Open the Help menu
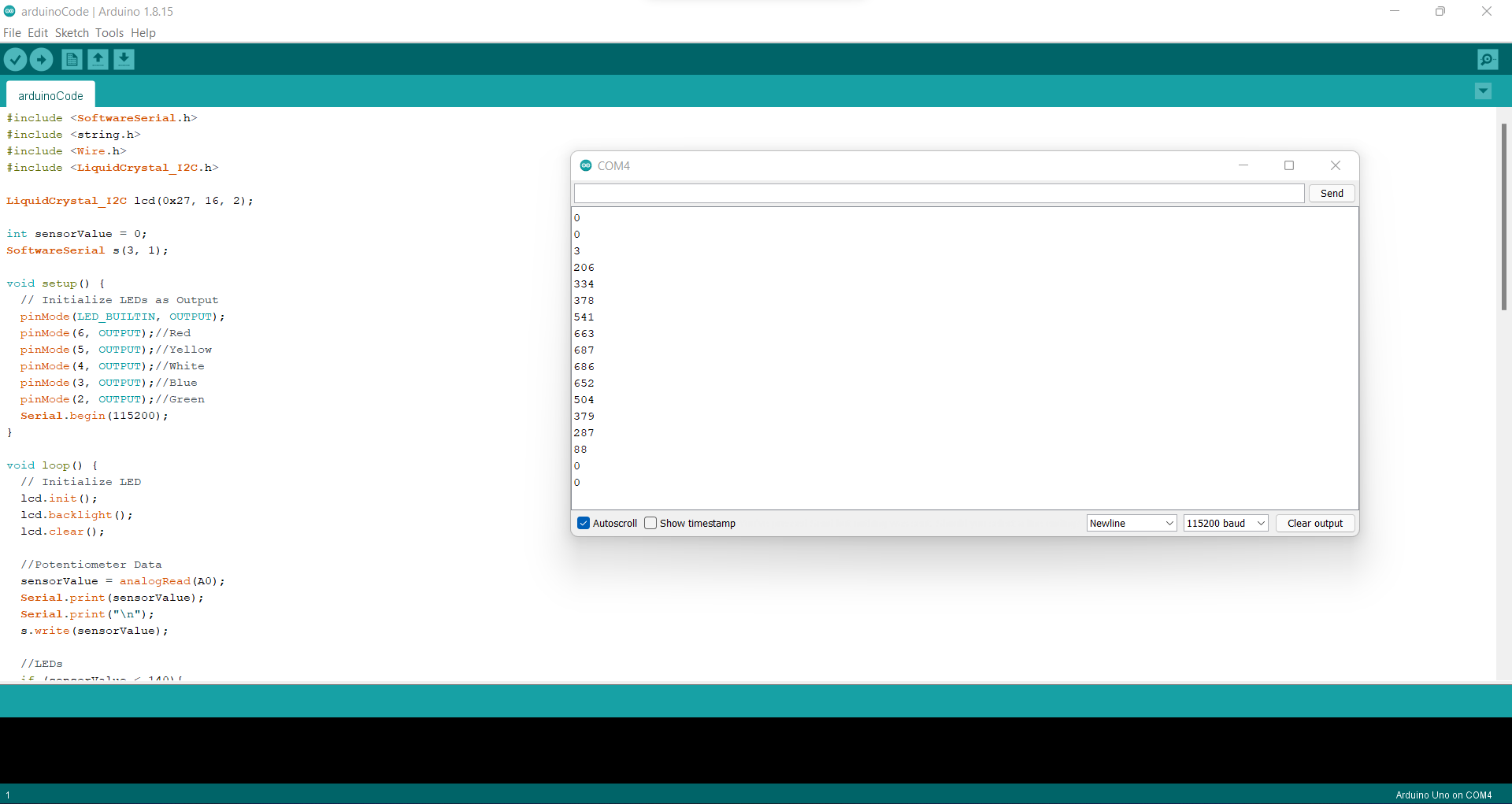This screenshot has width=1512, height=804. coord(143,33)
